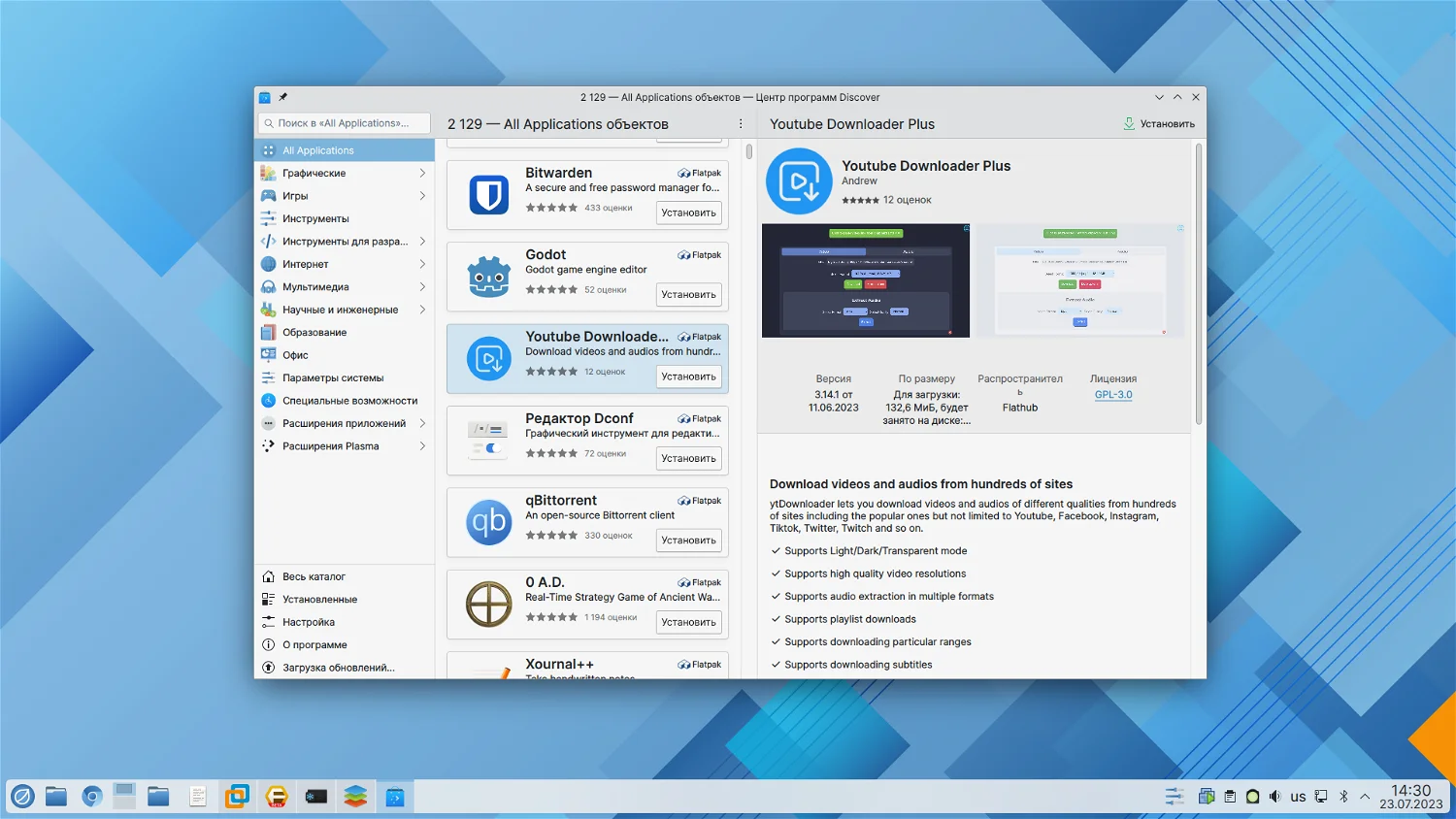Screen dimensions: 1456x819
Task: Open the Графические category icon
Action: click(x=269, y=173)
